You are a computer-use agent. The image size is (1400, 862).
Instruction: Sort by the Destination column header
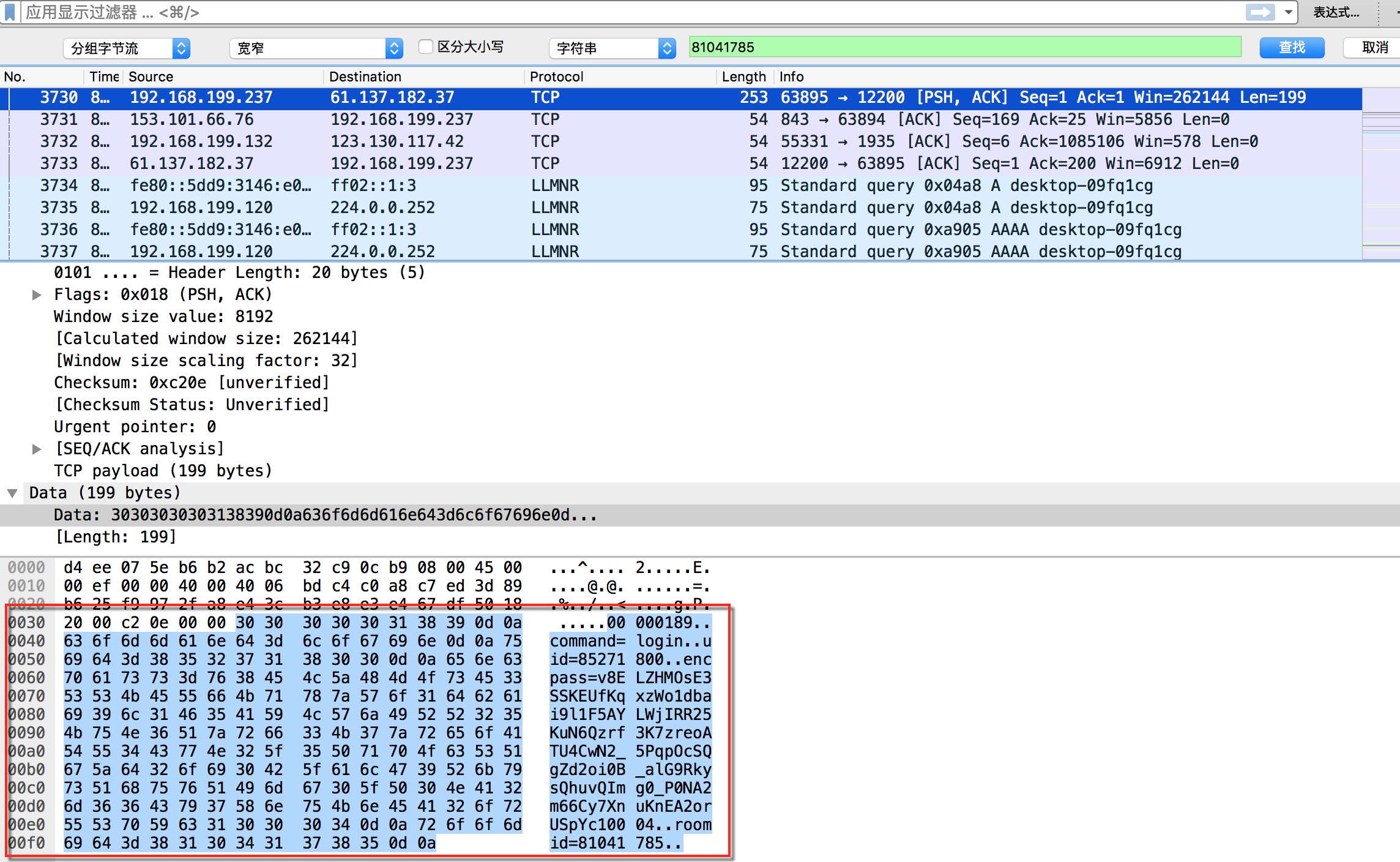click(423, 77)
